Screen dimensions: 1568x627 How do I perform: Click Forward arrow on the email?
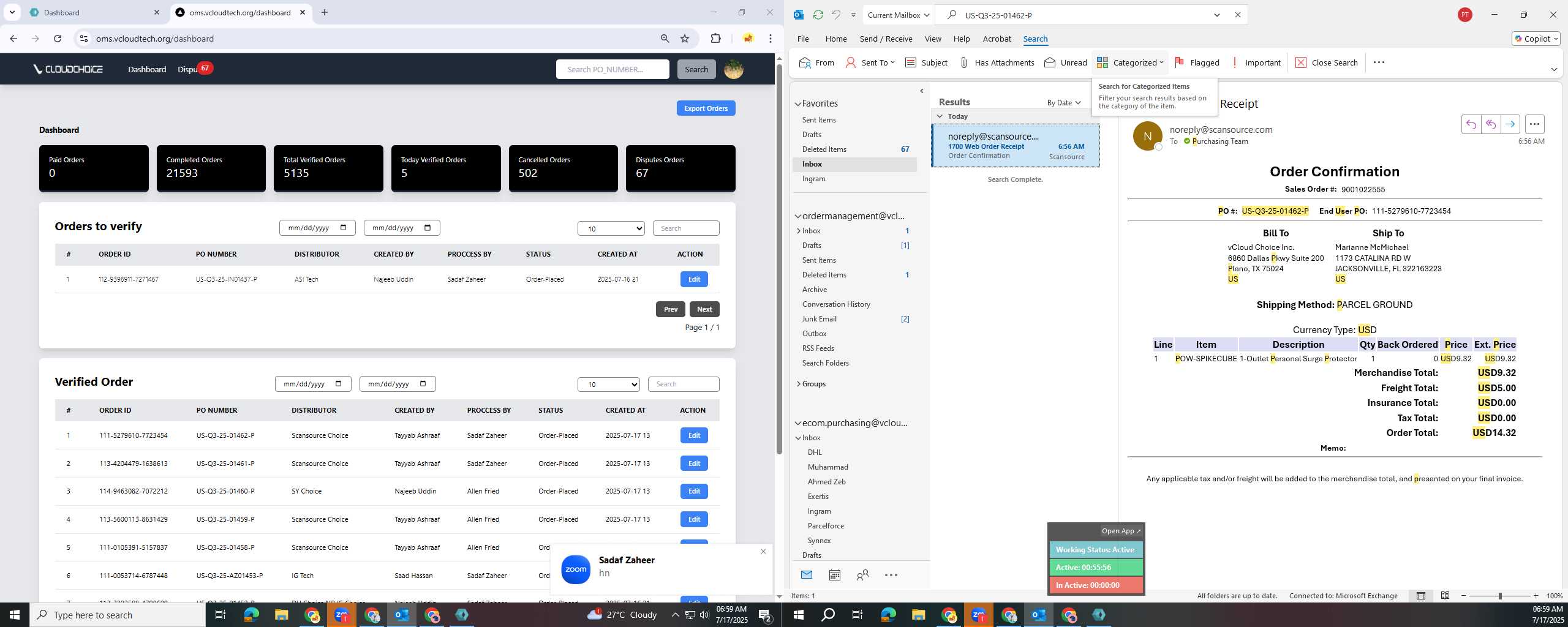[1510, 124]
